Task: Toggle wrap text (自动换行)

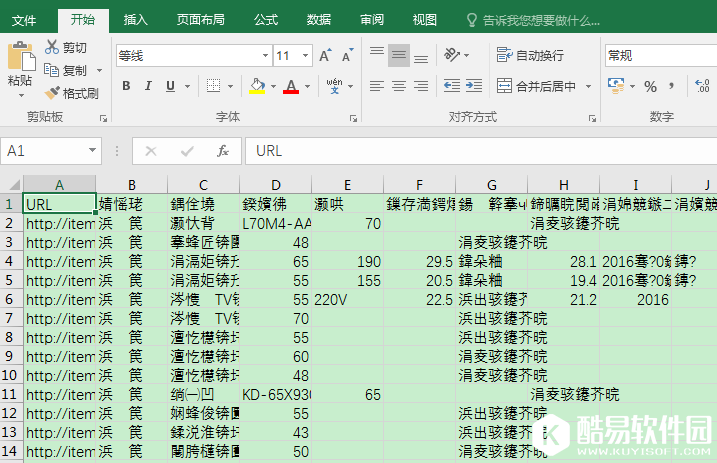Action: click(x=530, y=56)
